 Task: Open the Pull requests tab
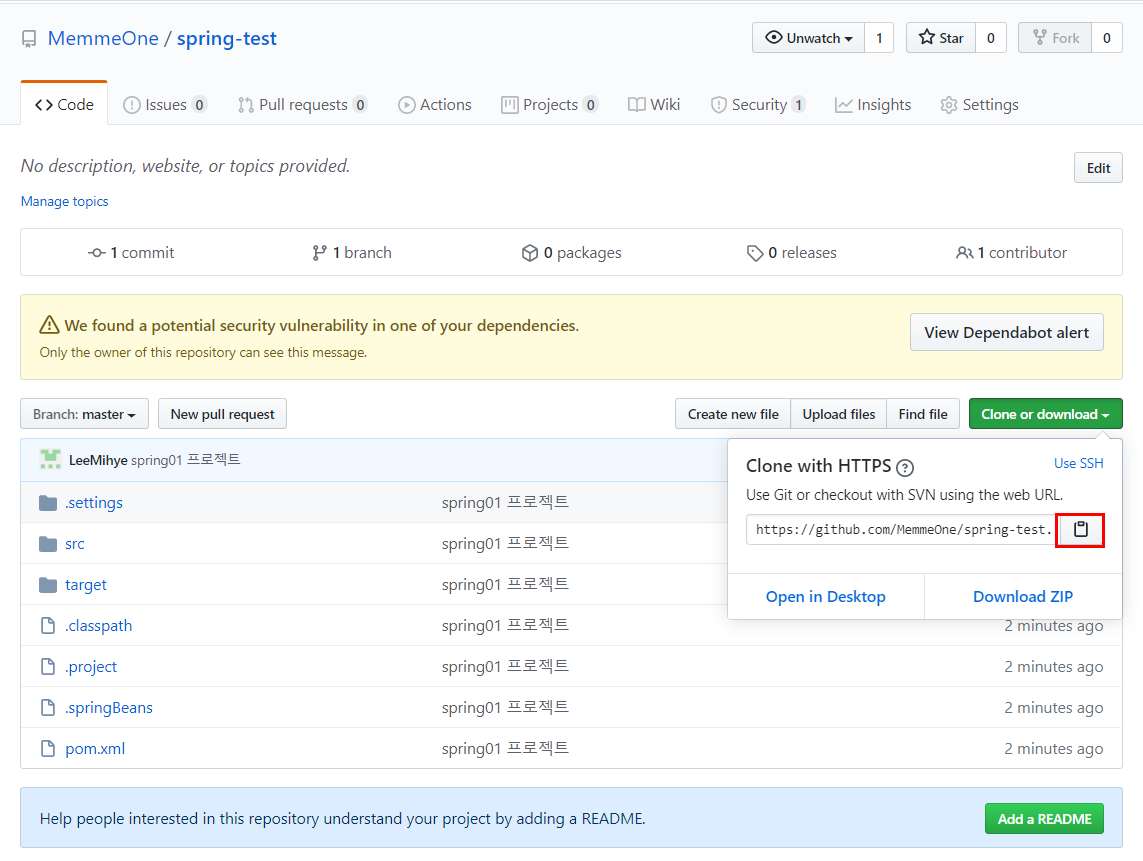tap(303, 105)
